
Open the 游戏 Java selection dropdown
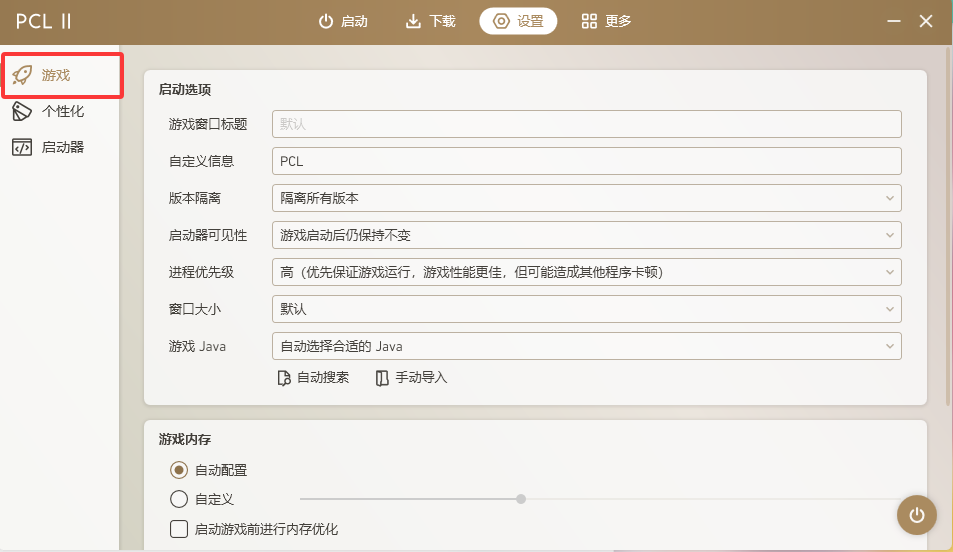pos(587,346)
